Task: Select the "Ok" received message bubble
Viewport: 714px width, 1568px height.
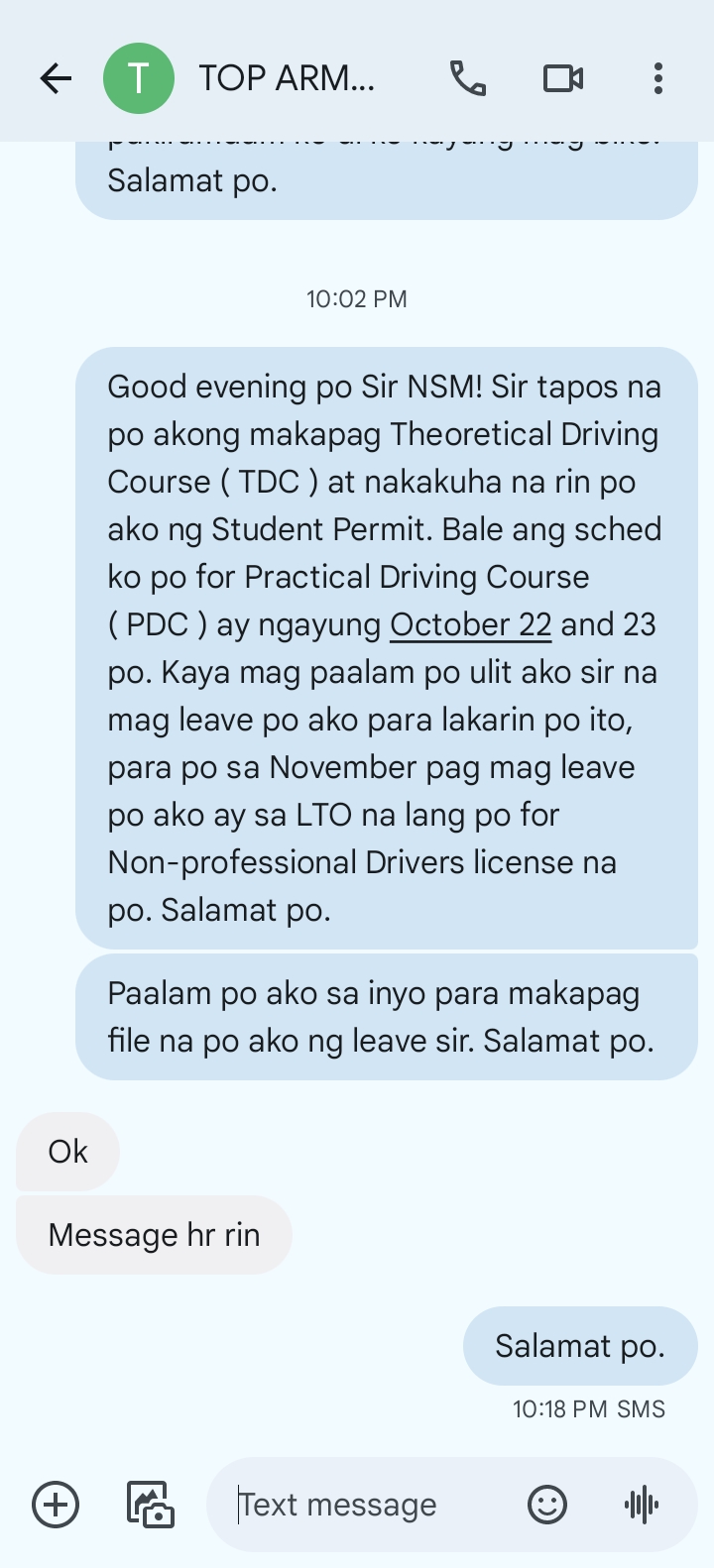Action: tap(67, 1152)
